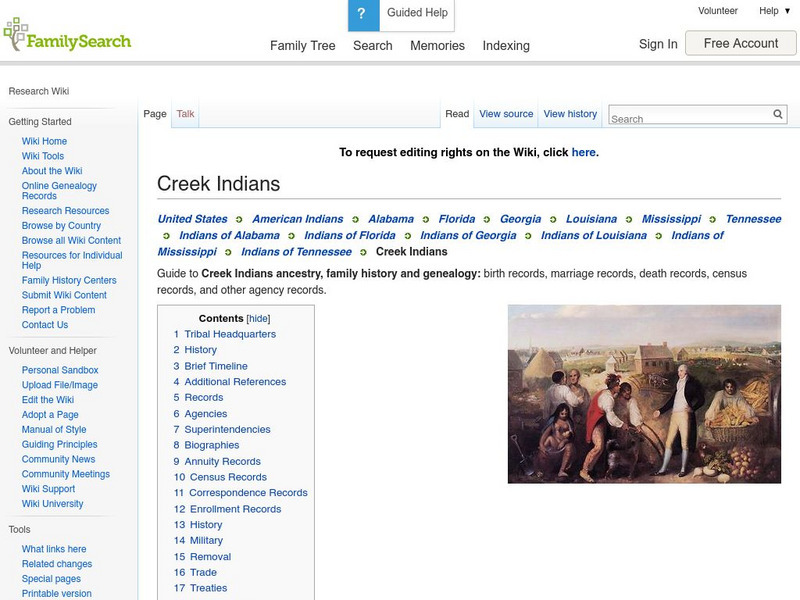800x600 pixels.
Task: Click the Free Account button
Action: (x=740, y=43)
